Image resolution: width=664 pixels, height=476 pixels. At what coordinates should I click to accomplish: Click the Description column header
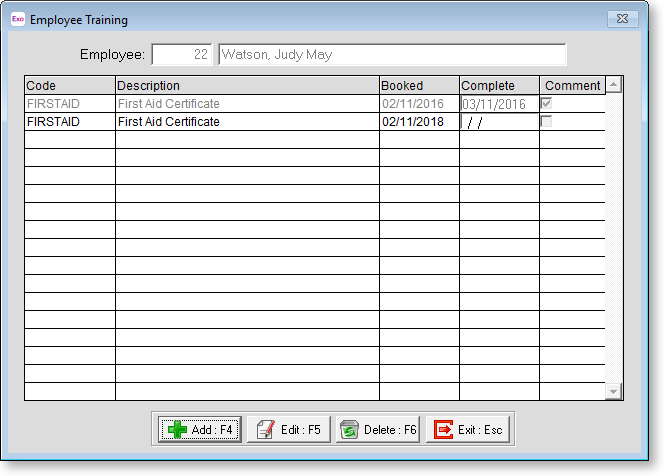point(247,86)
